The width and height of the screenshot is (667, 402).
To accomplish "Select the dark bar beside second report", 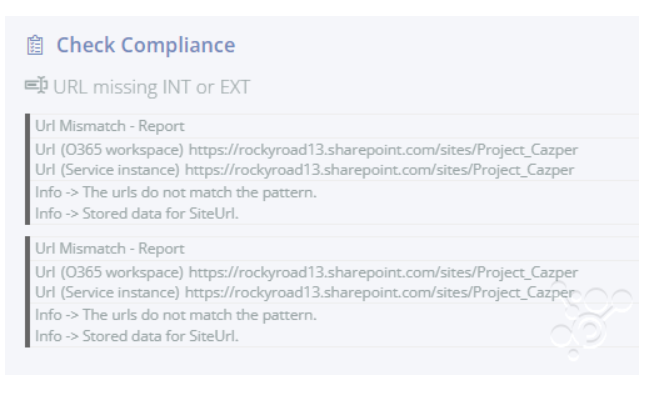I will (28, 292).
